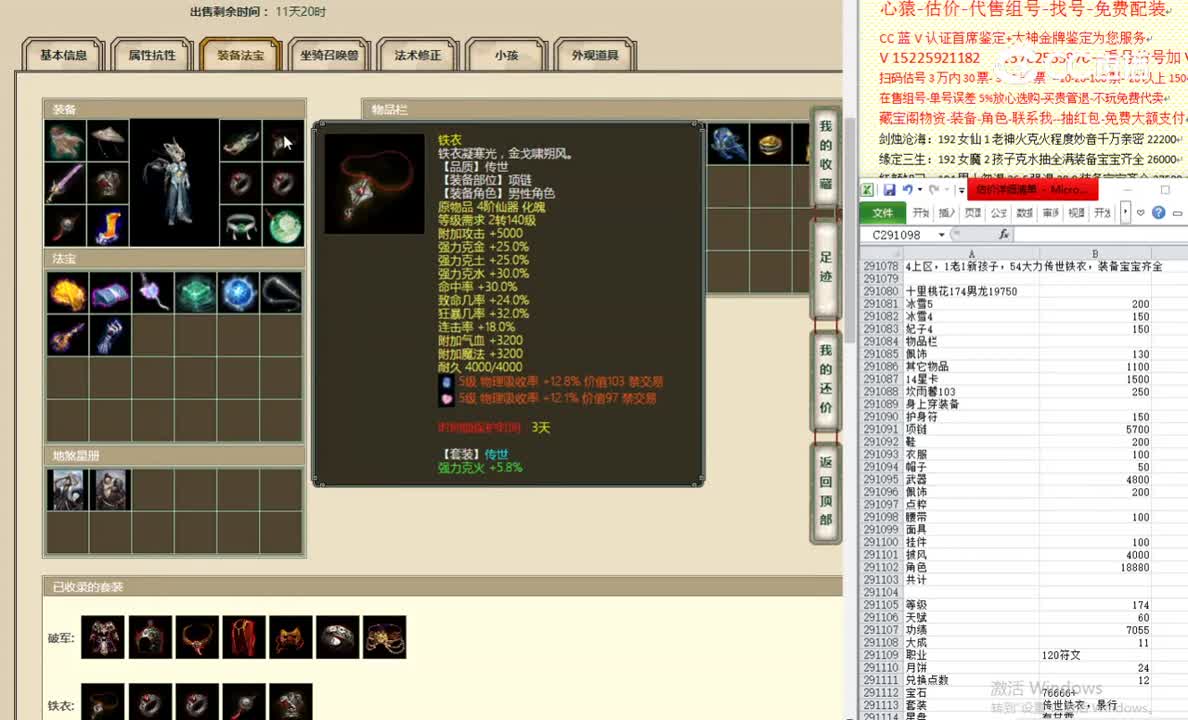The image size is (1188, 720).
Task: Select the 装备法宝 tab
Action: [x=240, y=55]
